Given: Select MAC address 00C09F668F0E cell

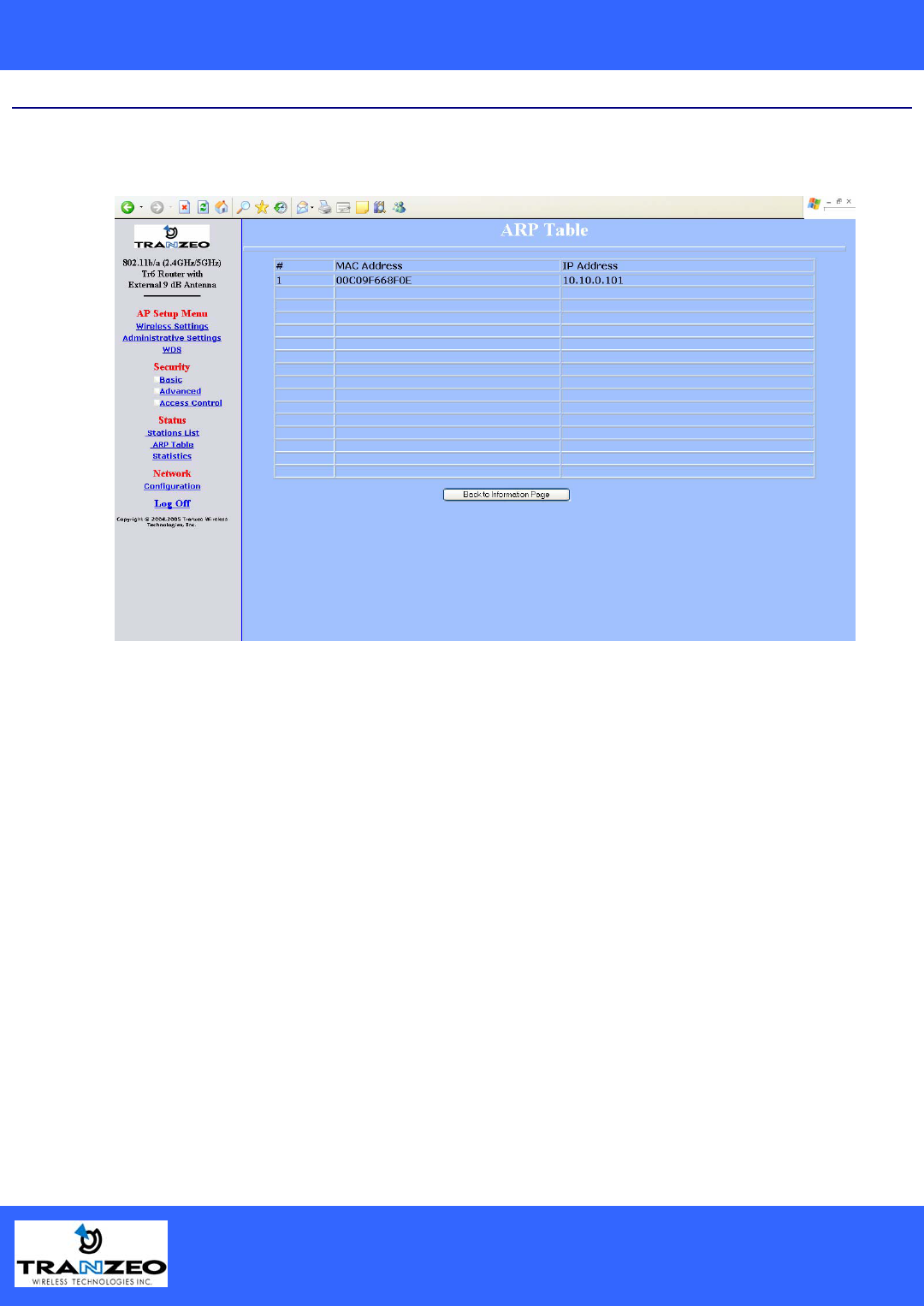Looking at the screenshot, I should coord(447,280).
